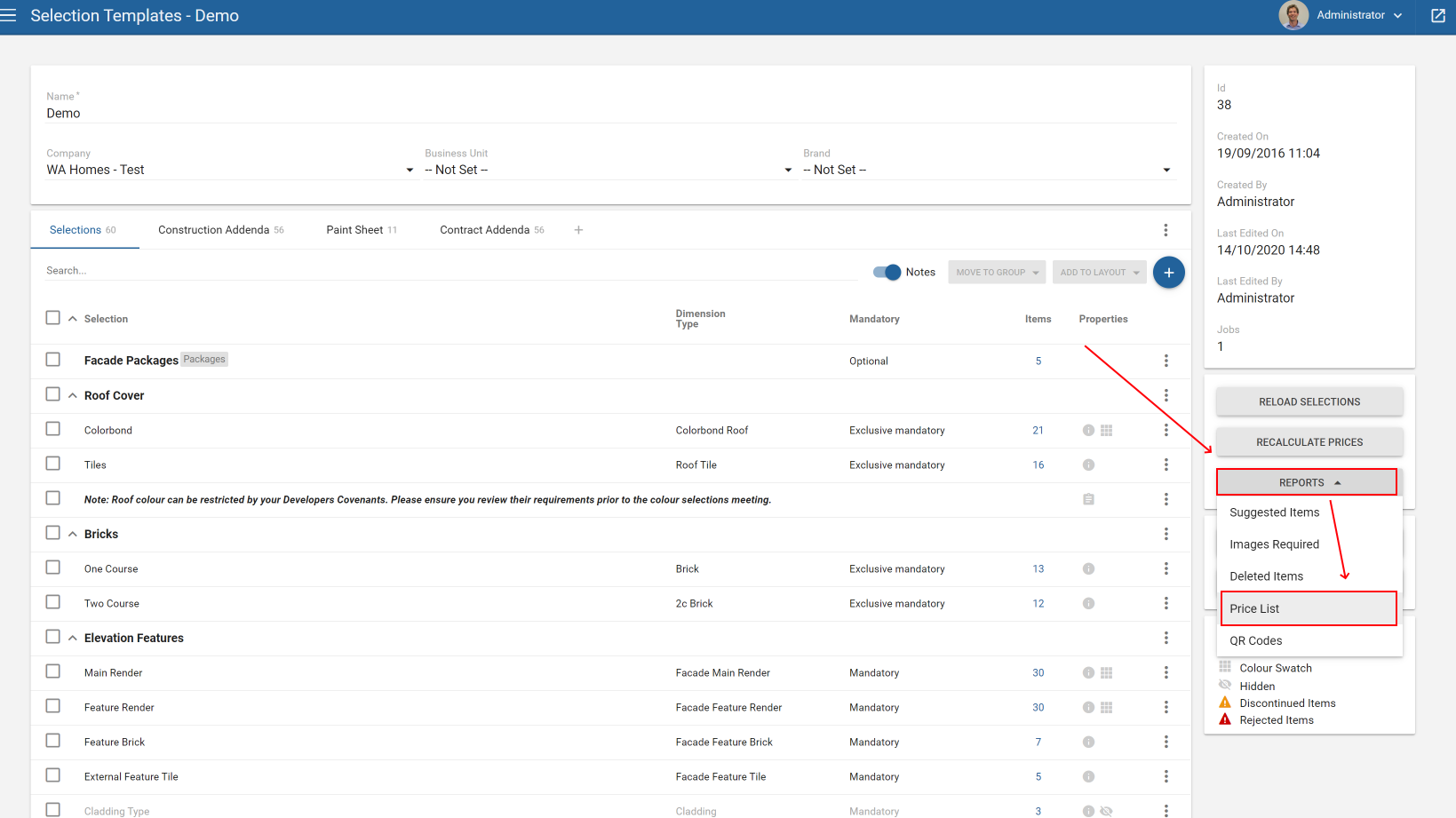The width and height of the screenshot is (1456, 818).
Task: Select all rows using the header checkbox
Action: 52,317
